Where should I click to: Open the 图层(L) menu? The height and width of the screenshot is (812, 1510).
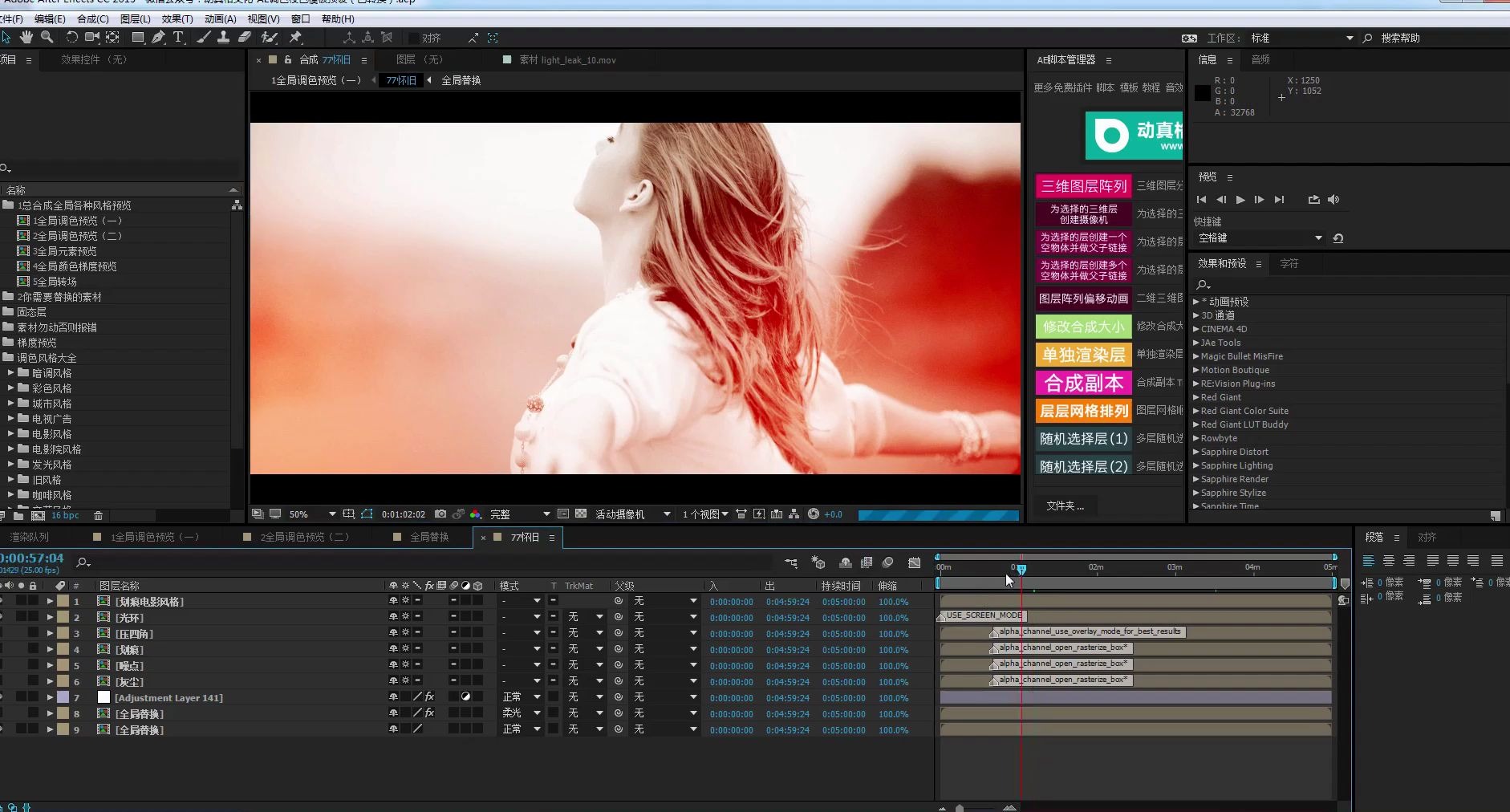point(135,18)
